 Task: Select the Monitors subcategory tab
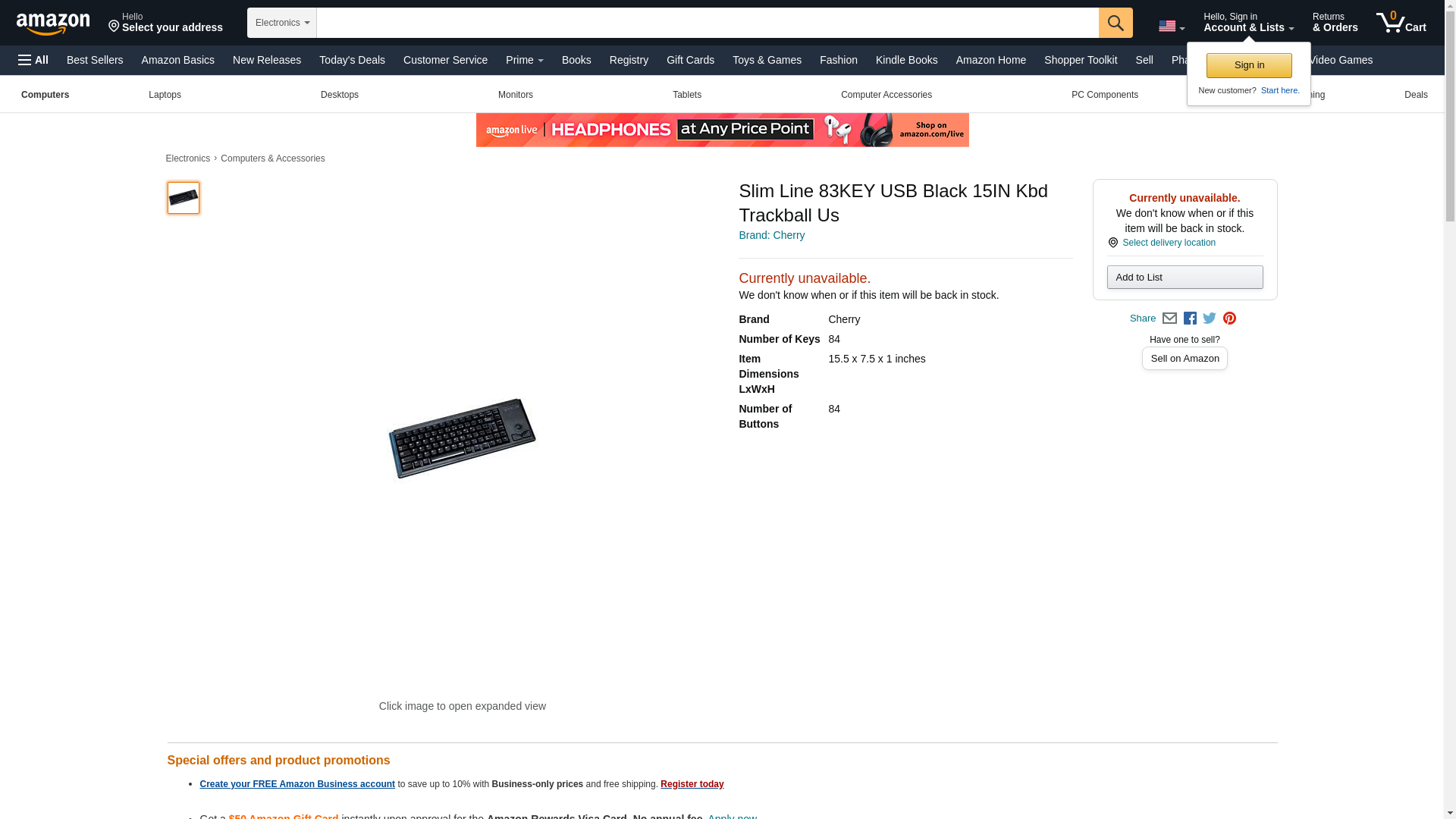[515, 95]
